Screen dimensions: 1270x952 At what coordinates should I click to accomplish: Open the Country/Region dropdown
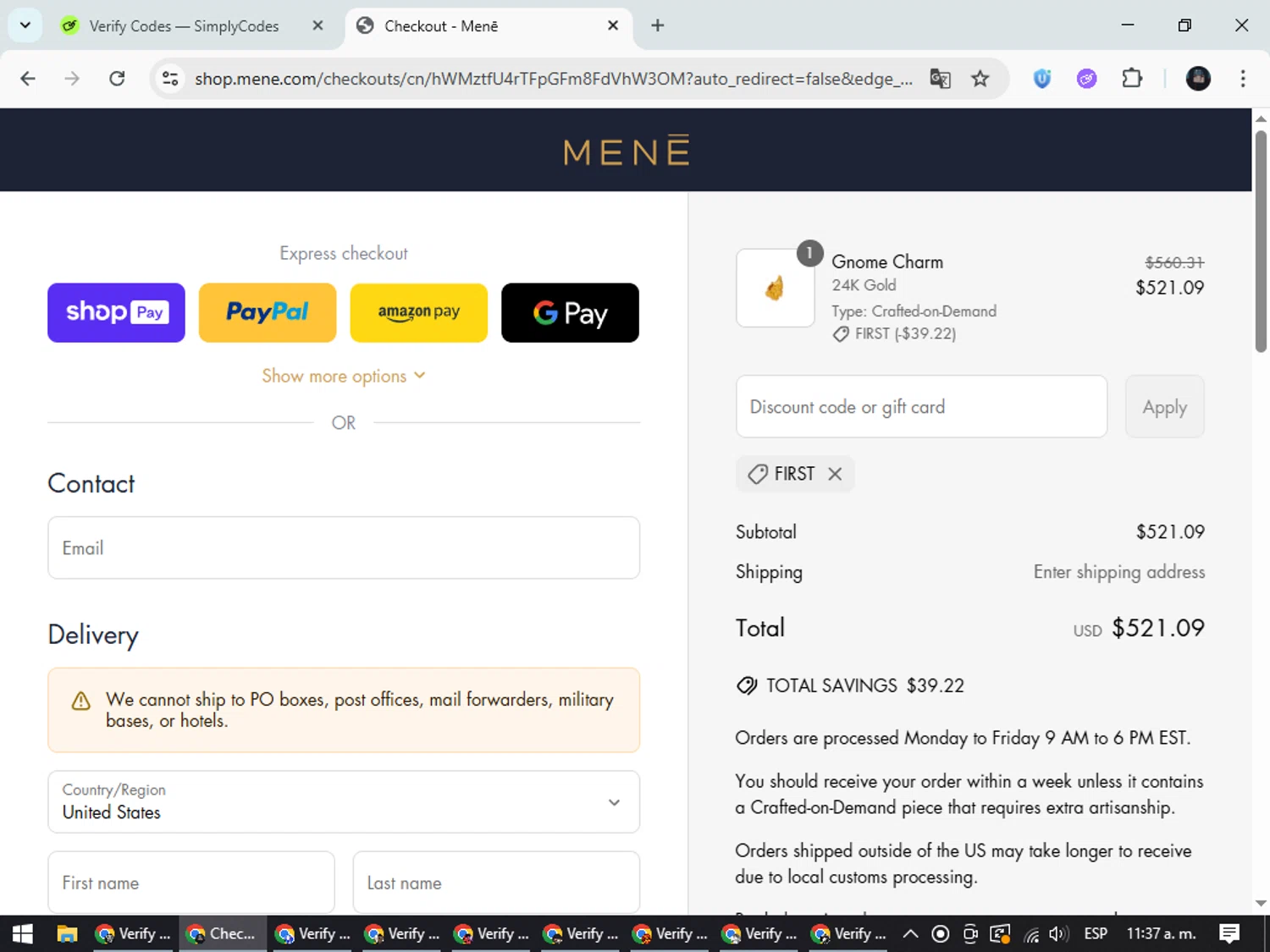click(x=344, y=801)
